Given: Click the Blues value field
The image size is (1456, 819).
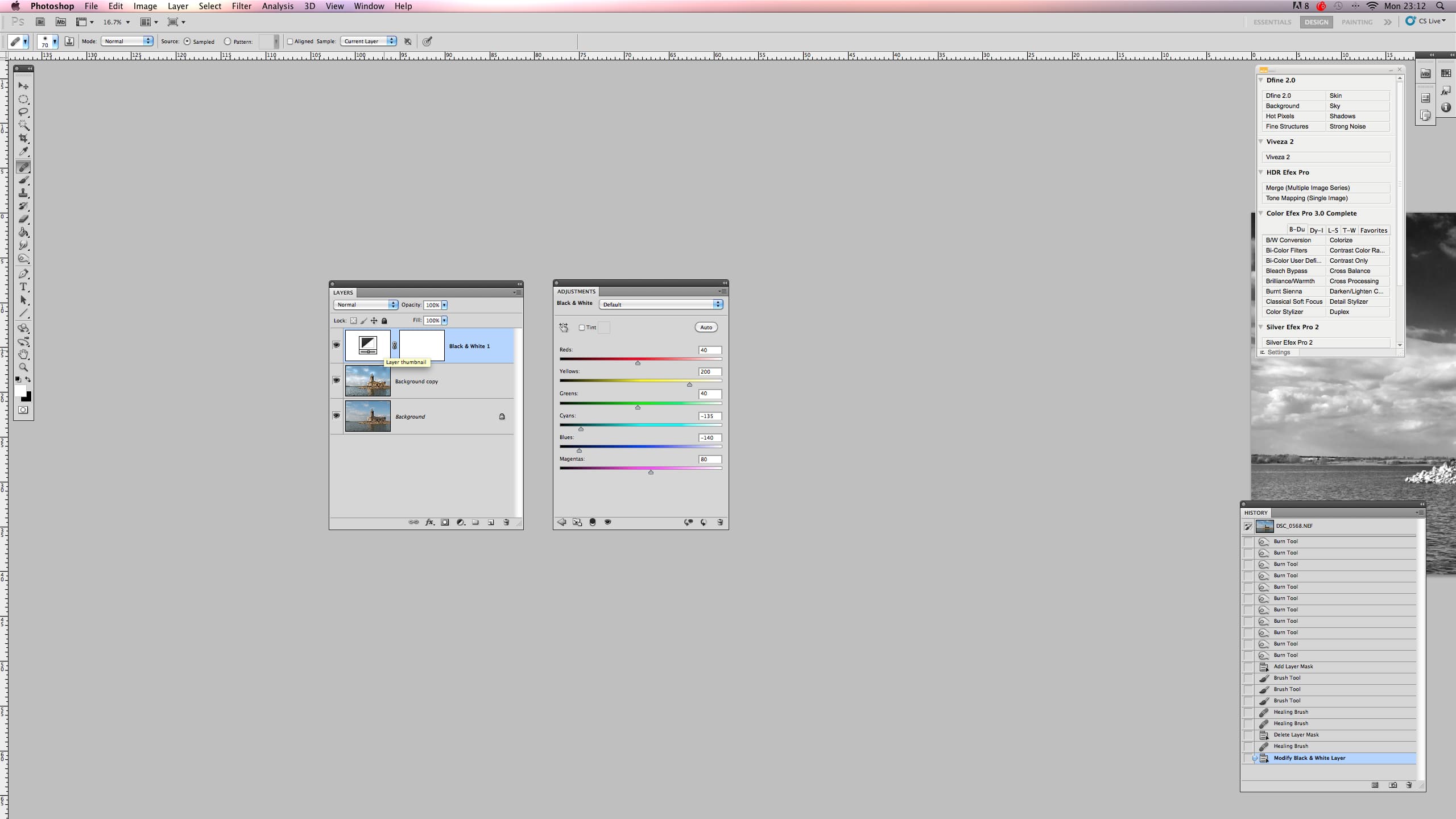Looking at the screenshot, I should pyautogui.click(x=710, y=438).
